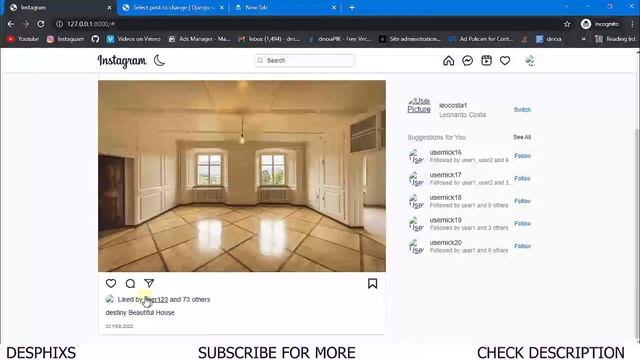Open the heart notifications icon in navbar

pos(505,61)
